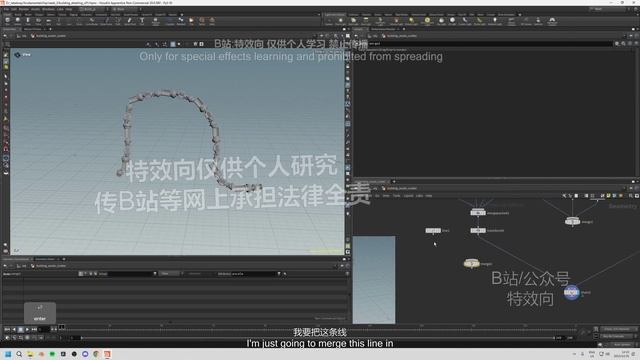Show Vertices in geometry spreadsheet
This screenshot has width=640, height=360.
(x=86, y=274)
